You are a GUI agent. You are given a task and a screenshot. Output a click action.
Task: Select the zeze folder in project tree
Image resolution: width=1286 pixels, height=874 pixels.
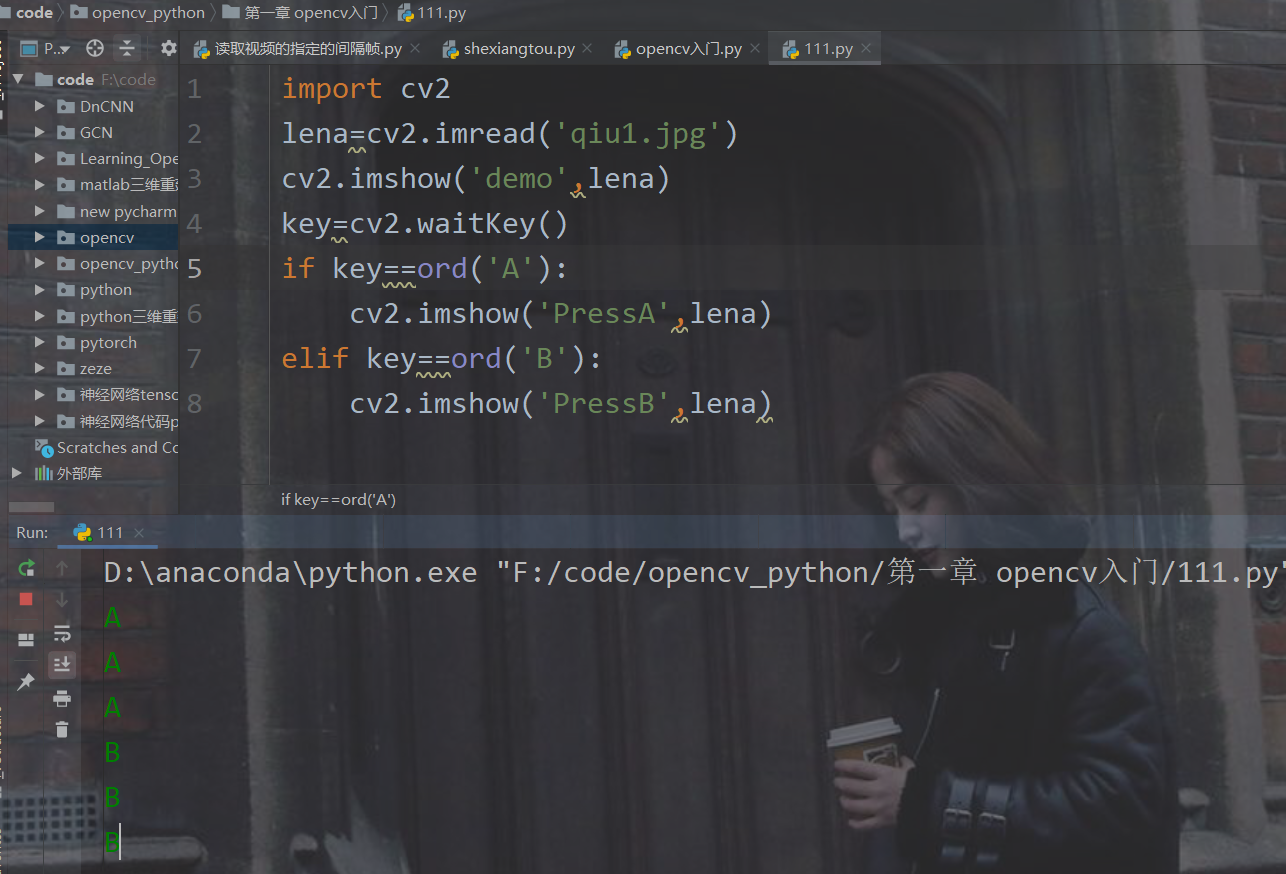tap(96, 368)
